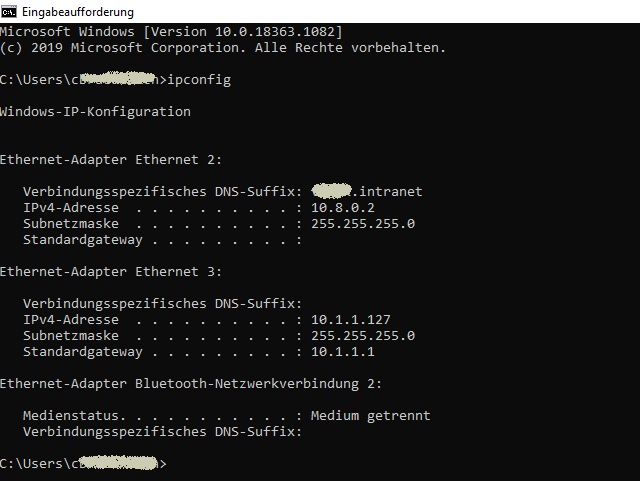Select the Ethernet-Adapter Ethernet 3 heading

point(111,272)
